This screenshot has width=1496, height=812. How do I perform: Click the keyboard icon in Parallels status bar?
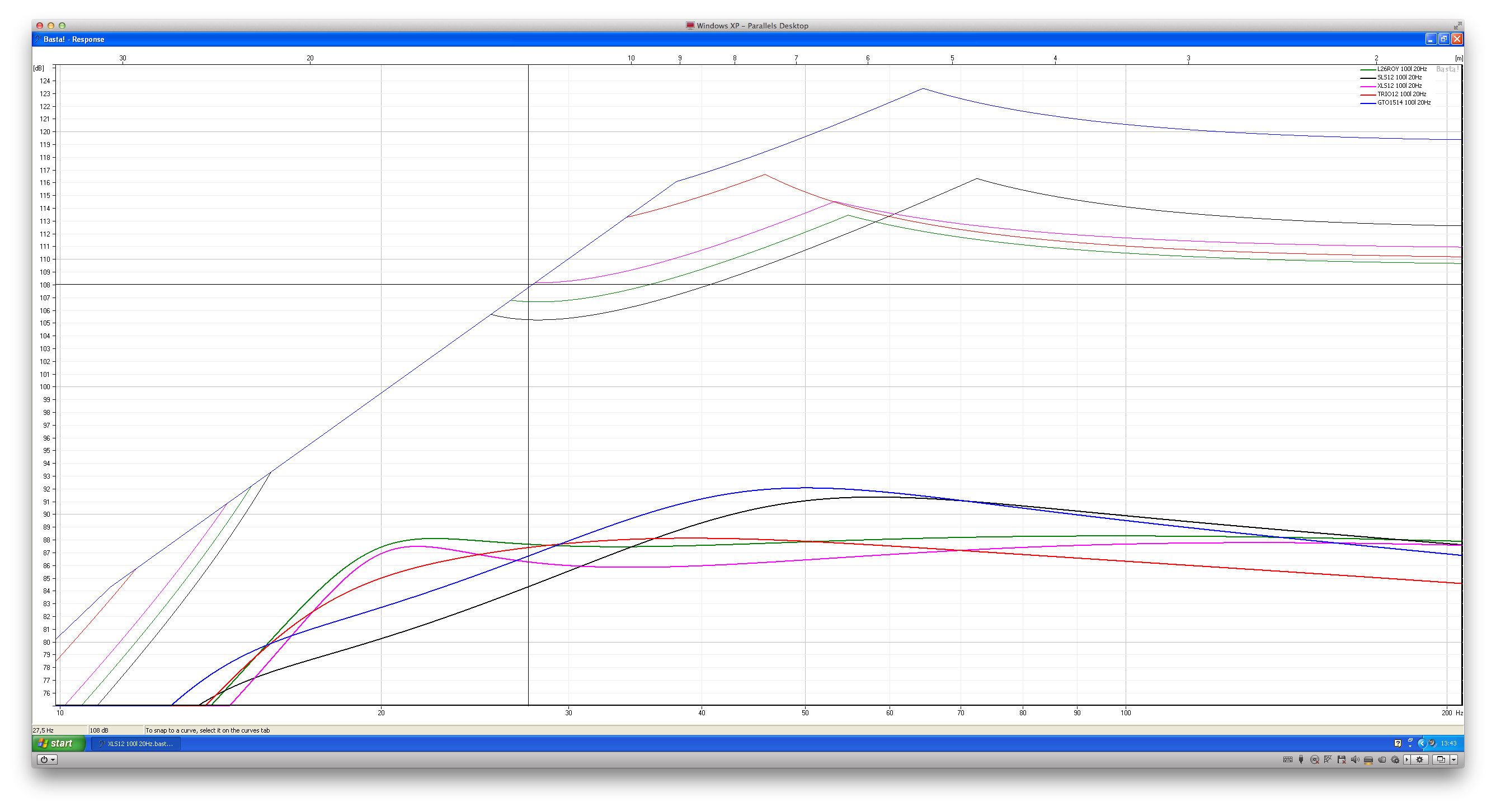(x=1288, y=759)
